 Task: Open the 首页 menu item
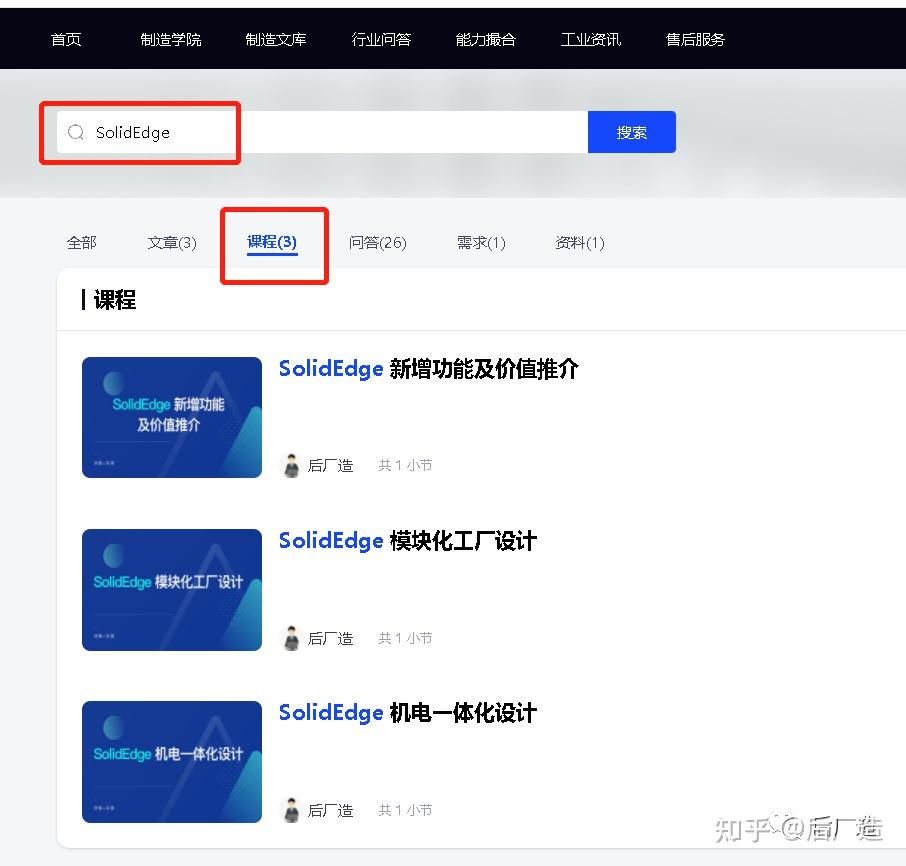[65, 39]
